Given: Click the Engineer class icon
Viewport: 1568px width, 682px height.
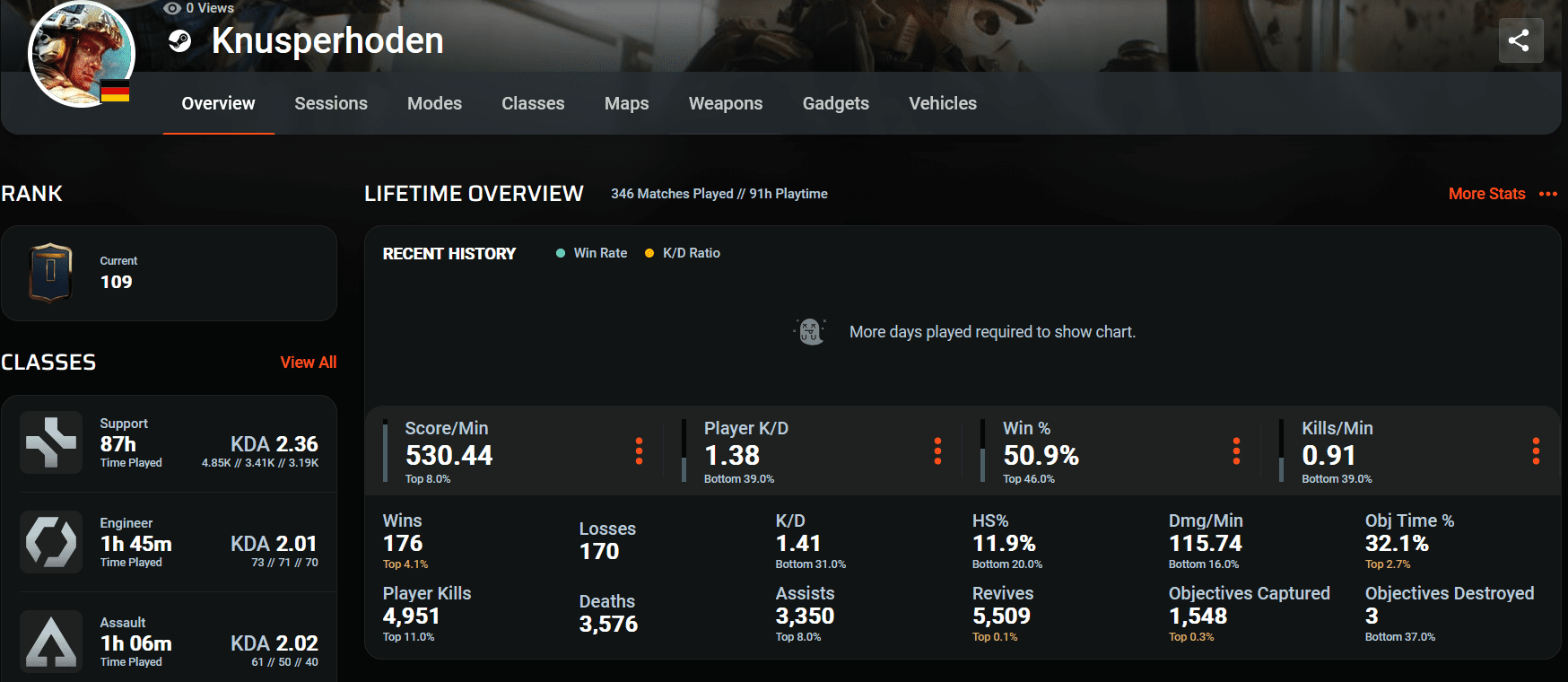Looking at the screenshot, I should tap(51, 542).
